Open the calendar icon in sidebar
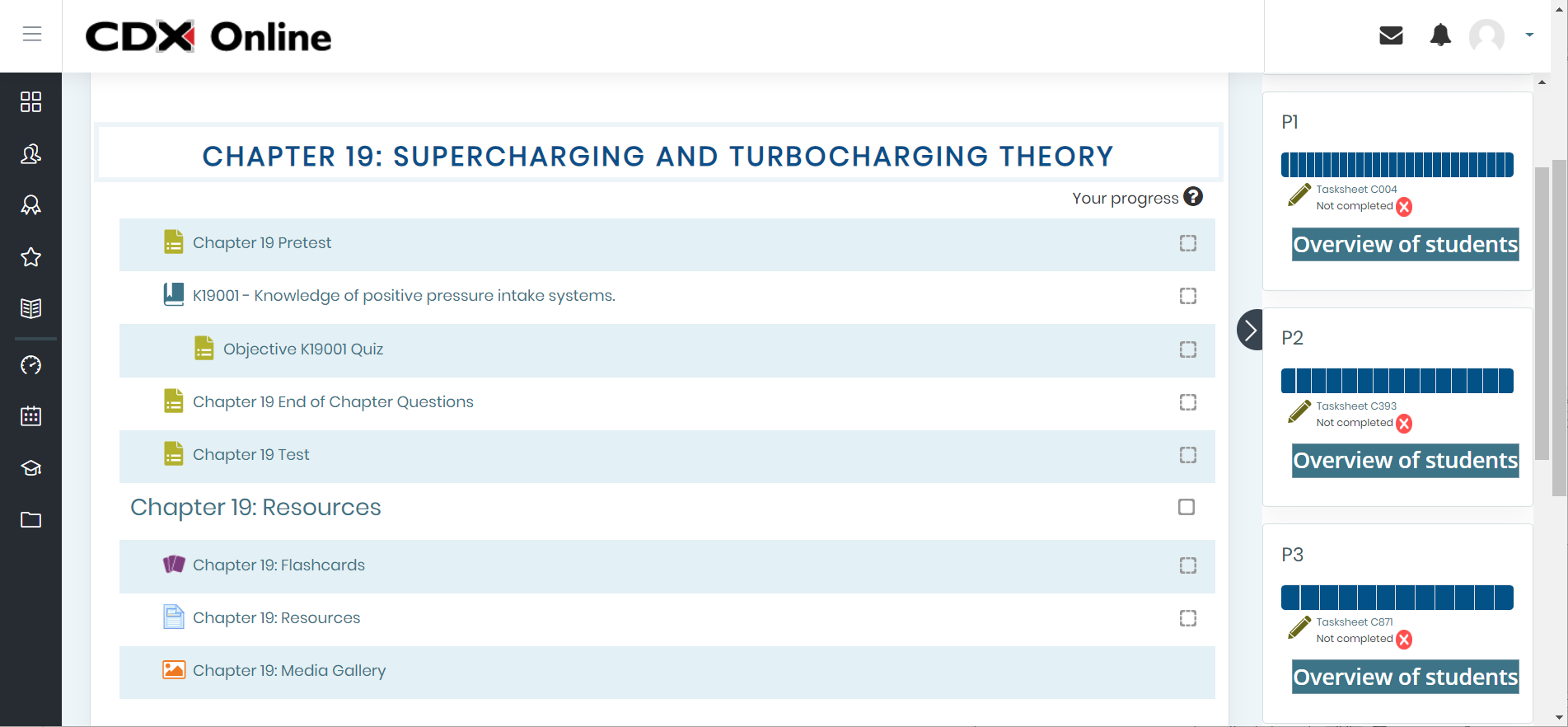The width and height of the screenshot is (1568, 727). tap(31, 416)
